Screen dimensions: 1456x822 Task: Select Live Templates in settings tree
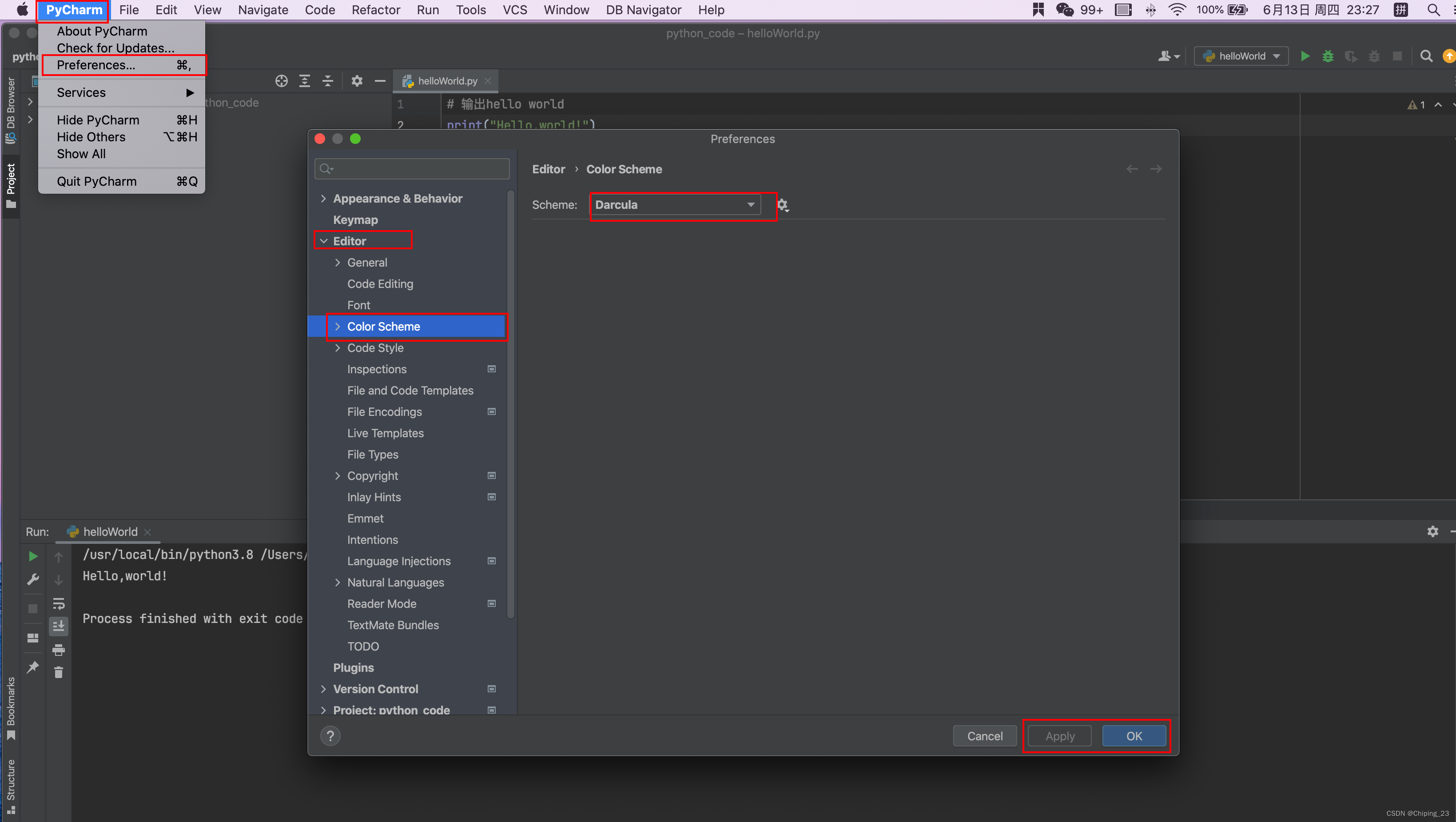tap(386, 433)
